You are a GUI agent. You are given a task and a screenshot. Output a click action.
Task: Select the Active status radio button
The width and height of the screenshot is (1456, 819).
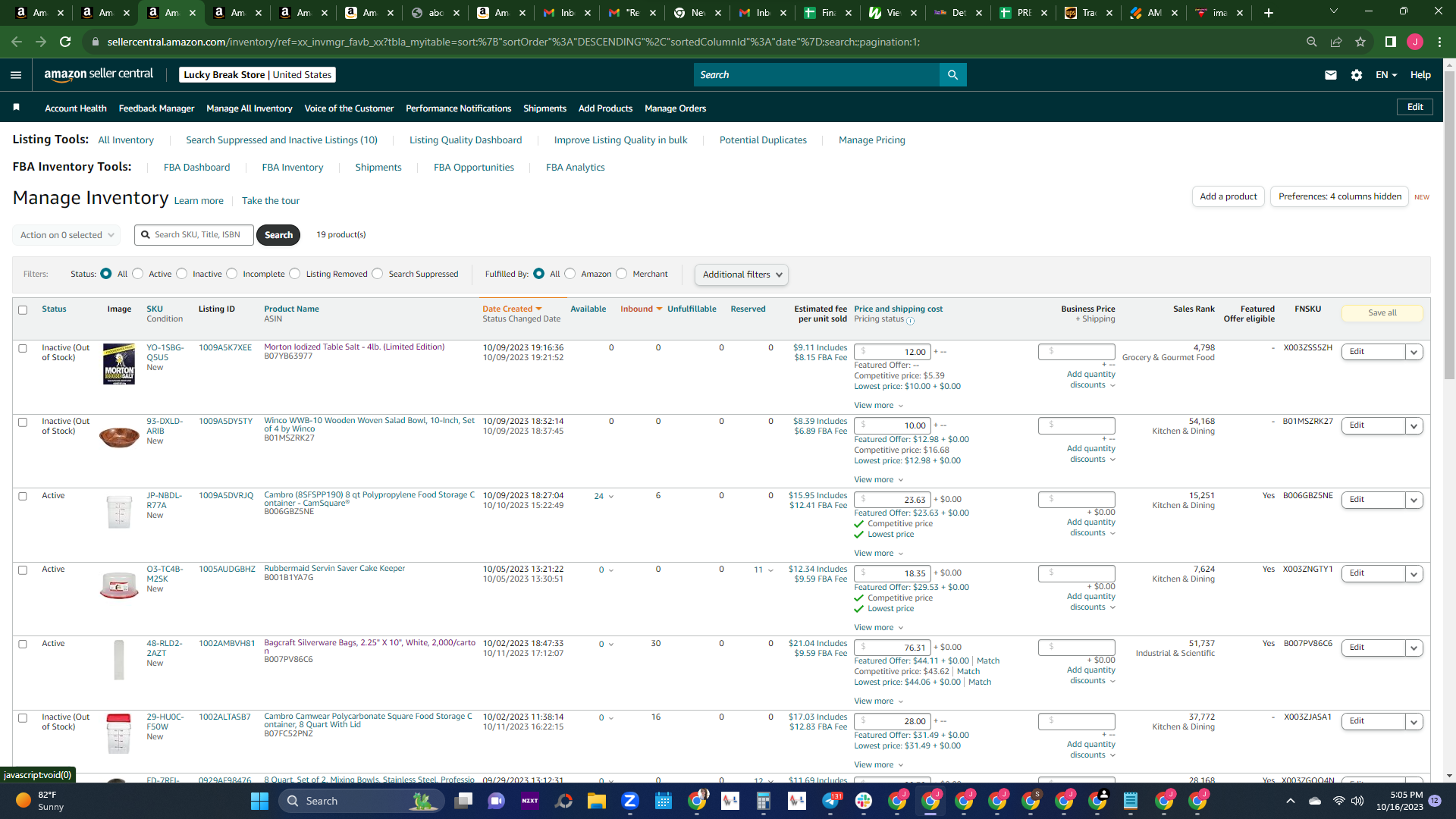coord(137,274)
